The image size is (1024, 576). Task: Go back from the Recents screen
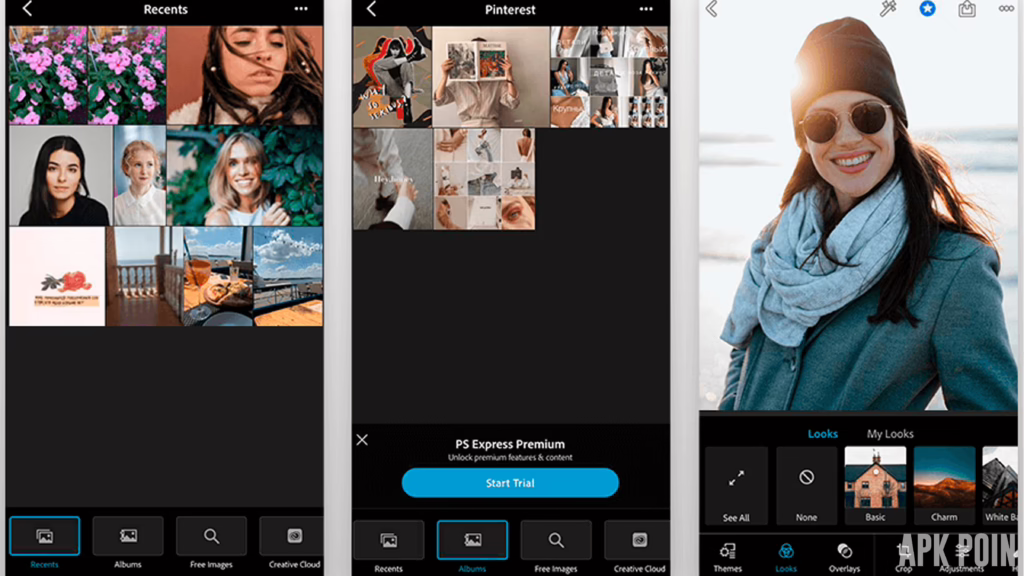[27, 9]
